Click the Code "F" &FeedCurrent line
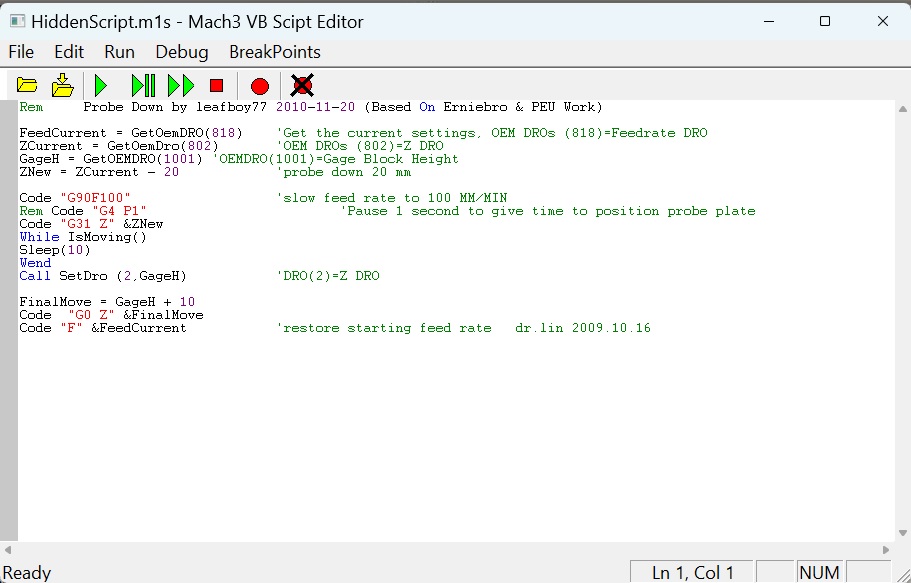Viewport: 911px width, 583px height. tap(102, 328)
